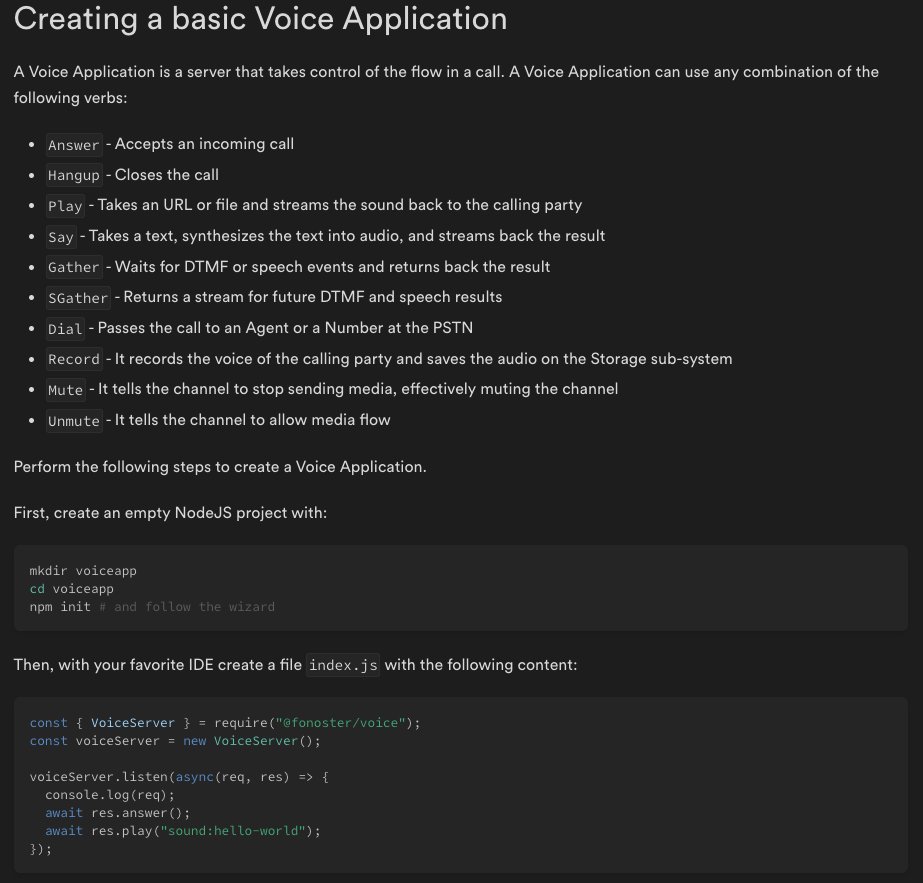Click the "voiceServer.listen(async(req, res)" code line
The width and height of the screenshot is (923, 883).
(179, 777)
